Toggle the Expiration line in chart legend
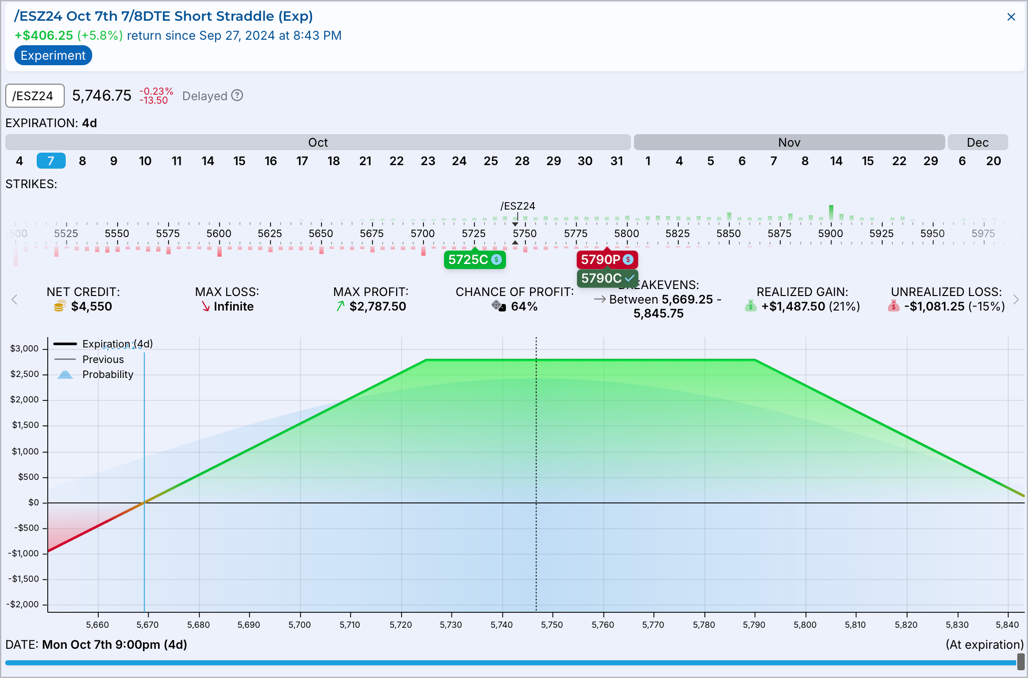This screenshot has height=678, width=1028. tap(103, 344)
